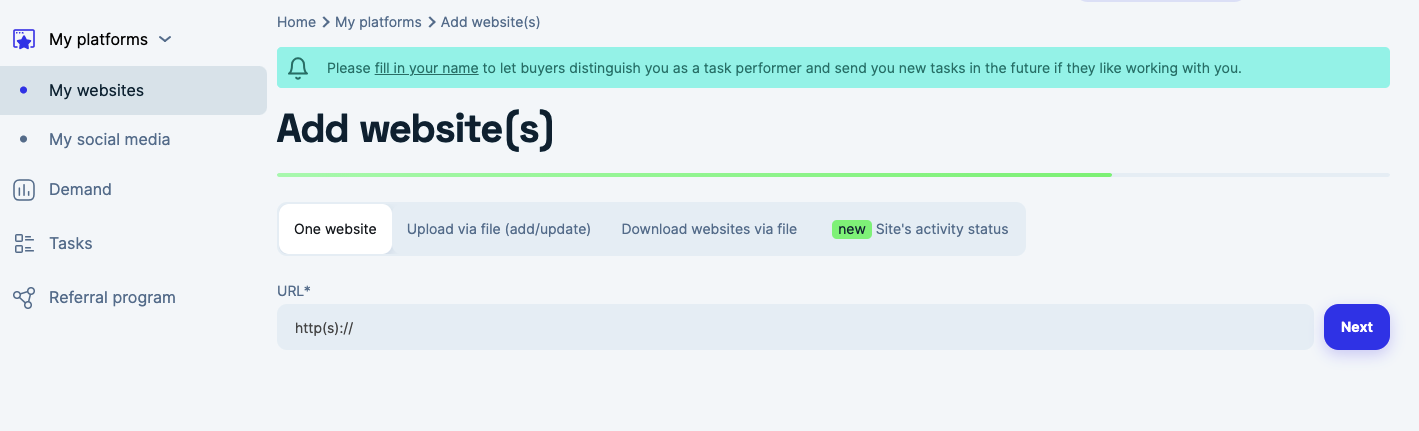Click the Demand bar chart icon
1419x431 pixels.
pos(24,190)
